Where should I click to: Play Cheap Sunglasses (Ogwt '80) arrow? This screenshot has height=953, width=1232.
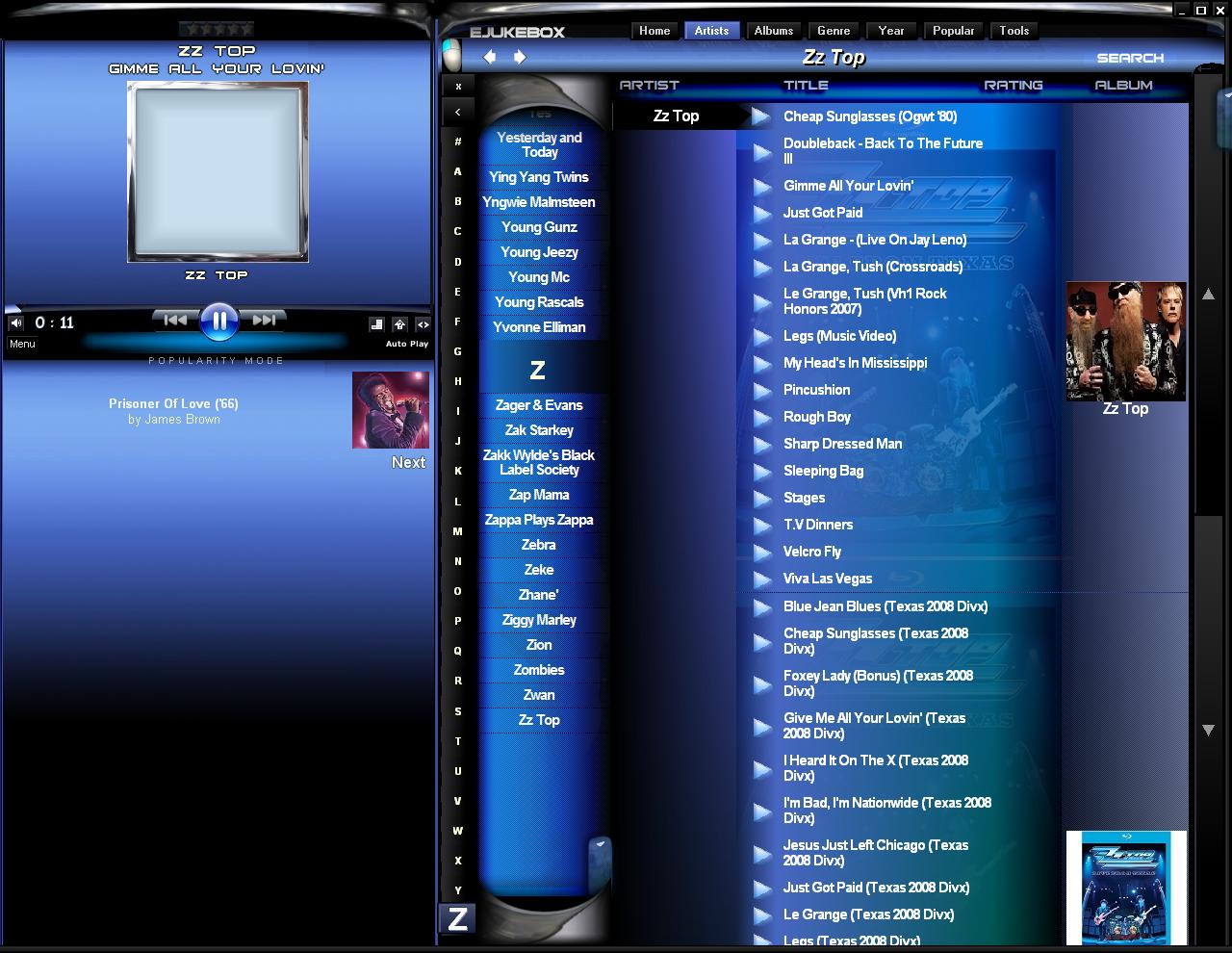[x=761, y=116]
